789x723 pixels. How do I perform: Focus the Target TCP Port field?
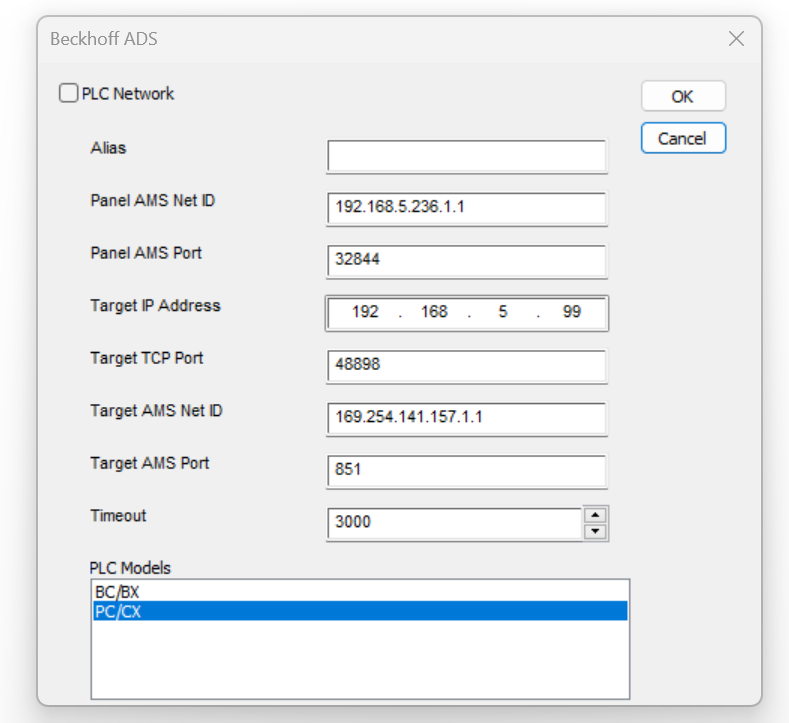click(466, 365)
